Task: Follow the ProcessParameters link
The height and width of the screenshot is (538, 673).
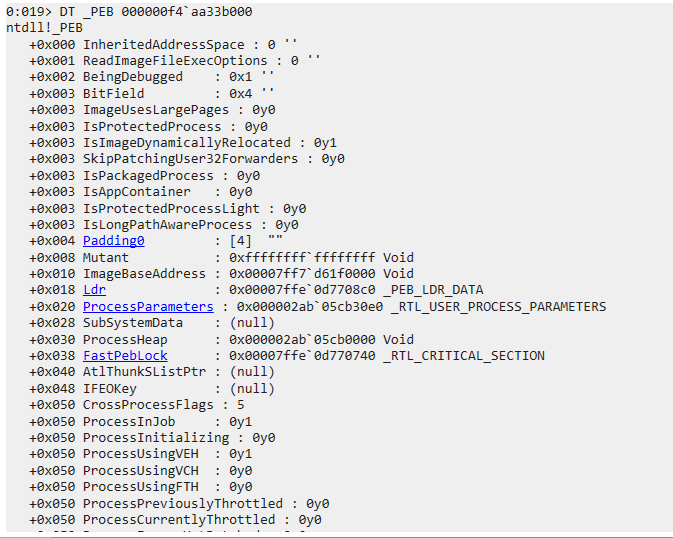Action: pyautogui.click(x=148, y=307)
